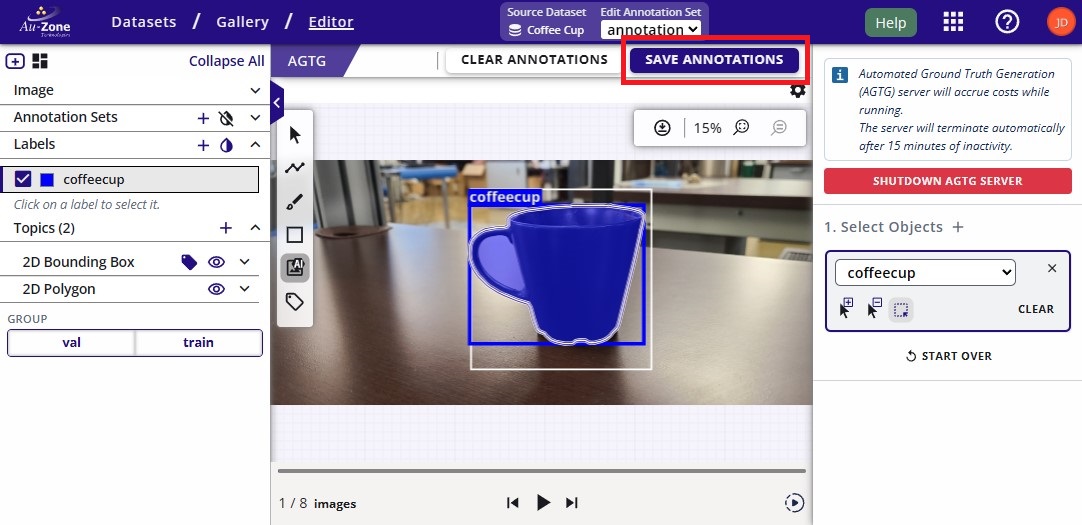Open the Editor breadcrumb
The width and height of the screenshot is (1082, 525).
point(331,22)
